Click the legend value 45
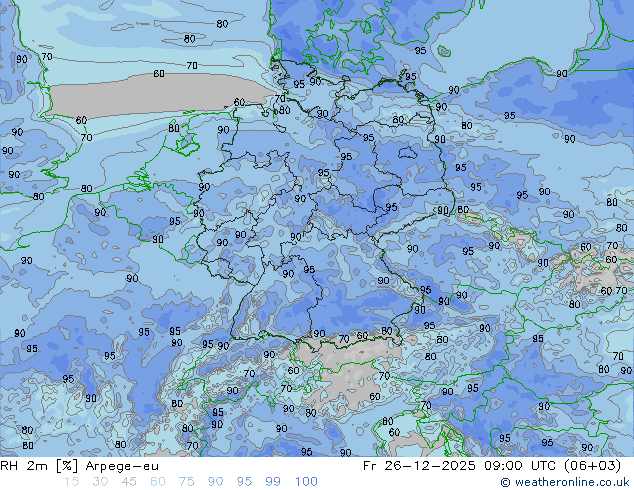Screen dimensions: 634x490 click(x=129, y=482)
